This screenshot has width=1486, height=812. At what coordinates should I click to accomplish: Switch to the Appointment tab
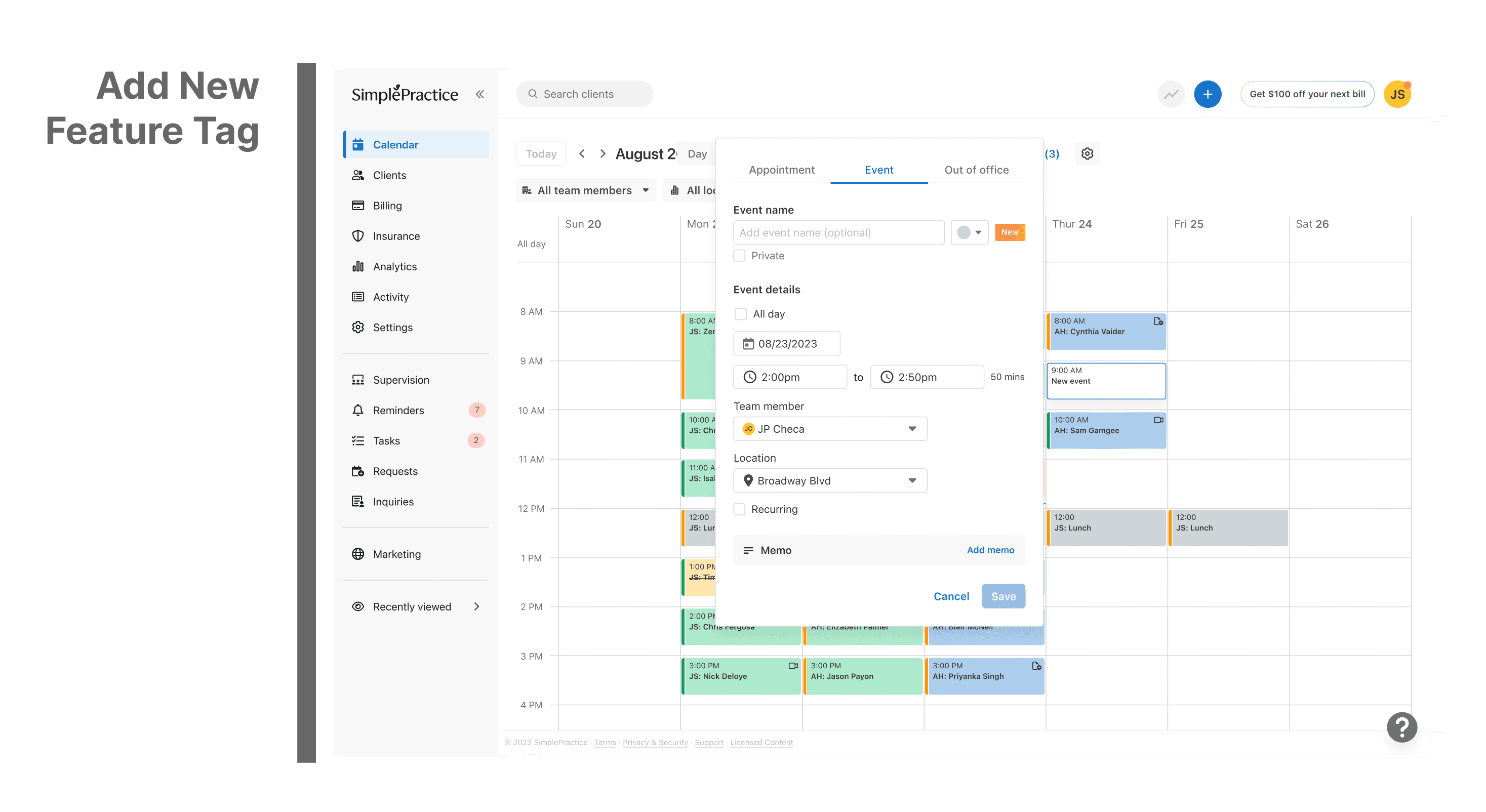781,170
